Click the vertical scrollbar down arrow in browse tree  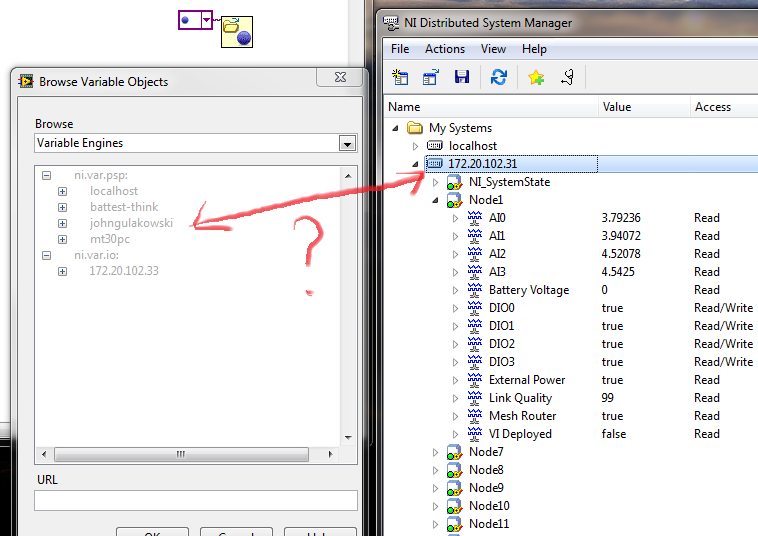tap(348, 438)
